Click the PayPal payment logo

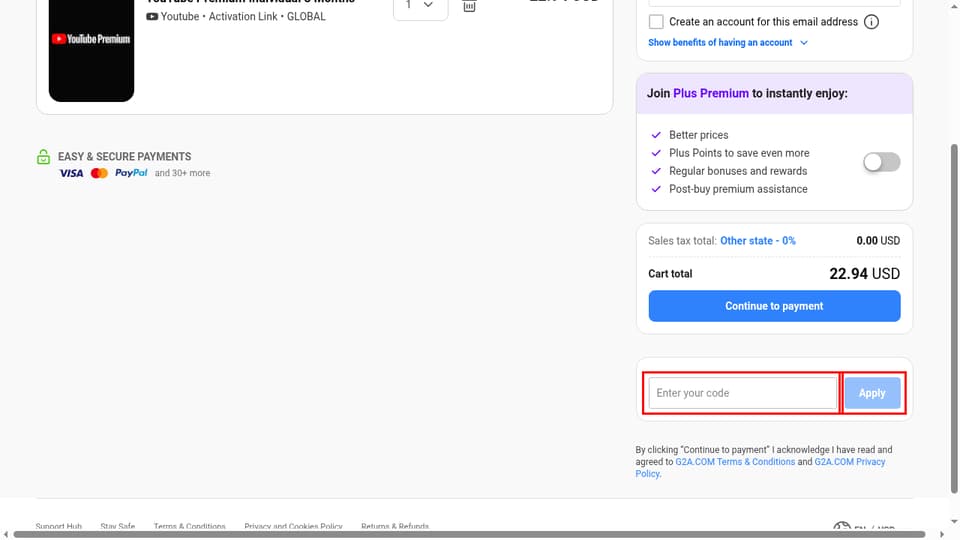point(131,173)
